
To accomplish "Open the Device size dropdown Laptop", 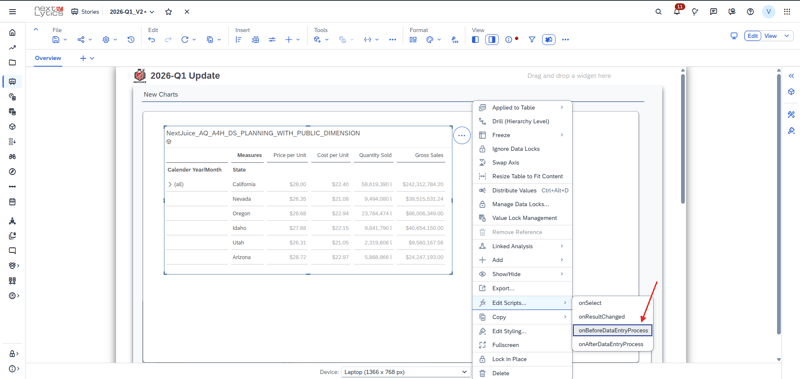I will point(405,372).
